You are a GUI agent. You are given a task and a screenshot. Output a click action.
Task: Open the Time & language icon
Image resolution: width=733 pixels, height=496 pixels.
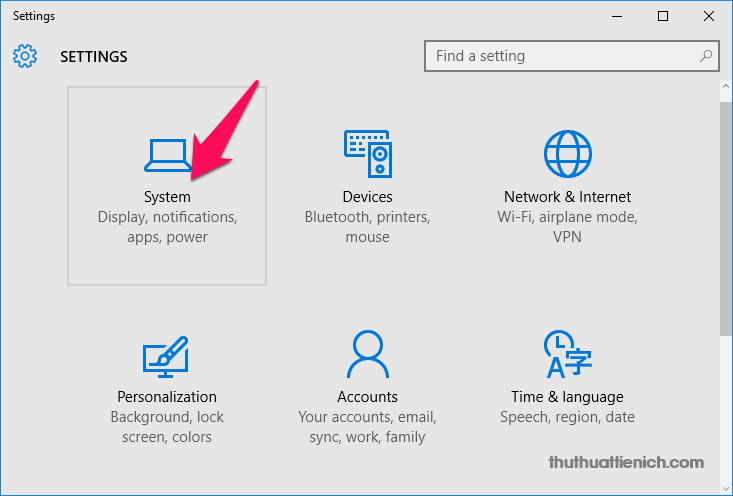click(x=568, y=354)
